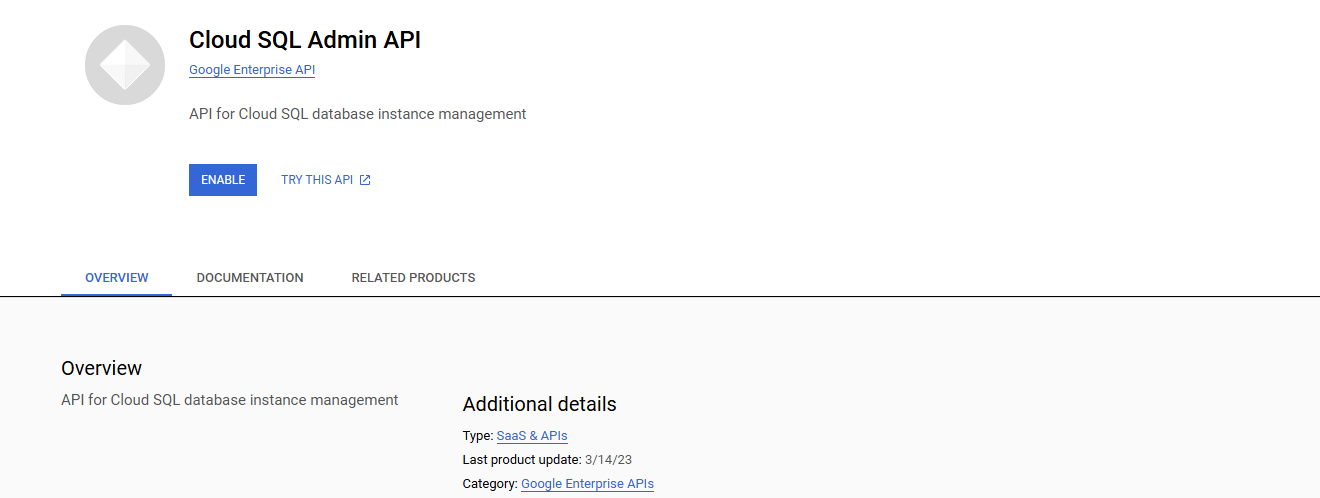Click the "Type:" field label

point(478,436)
